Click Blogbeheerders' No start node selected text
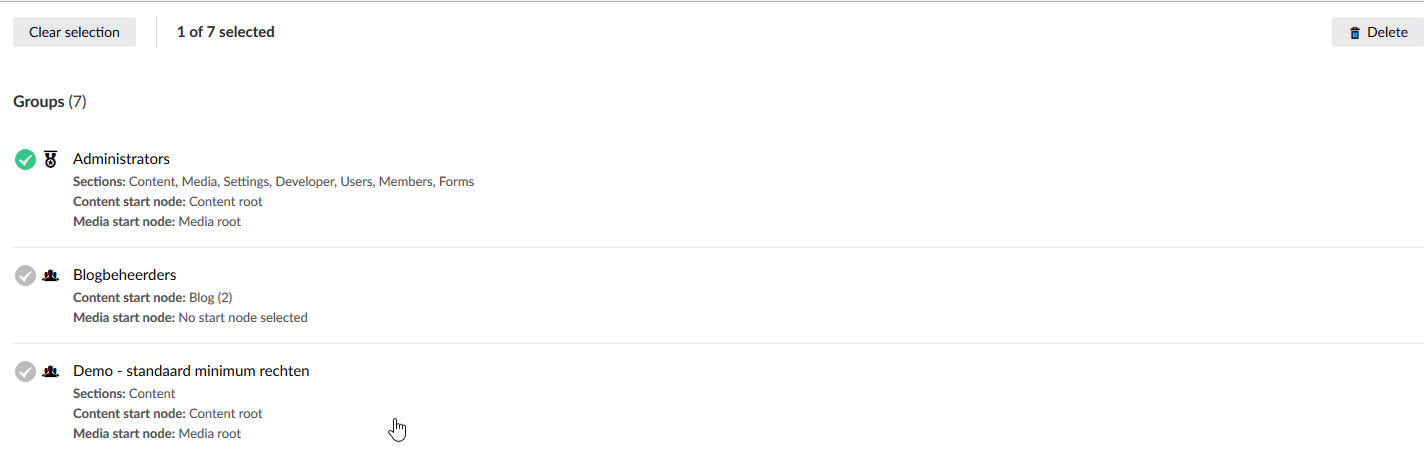 pos(242,318)
